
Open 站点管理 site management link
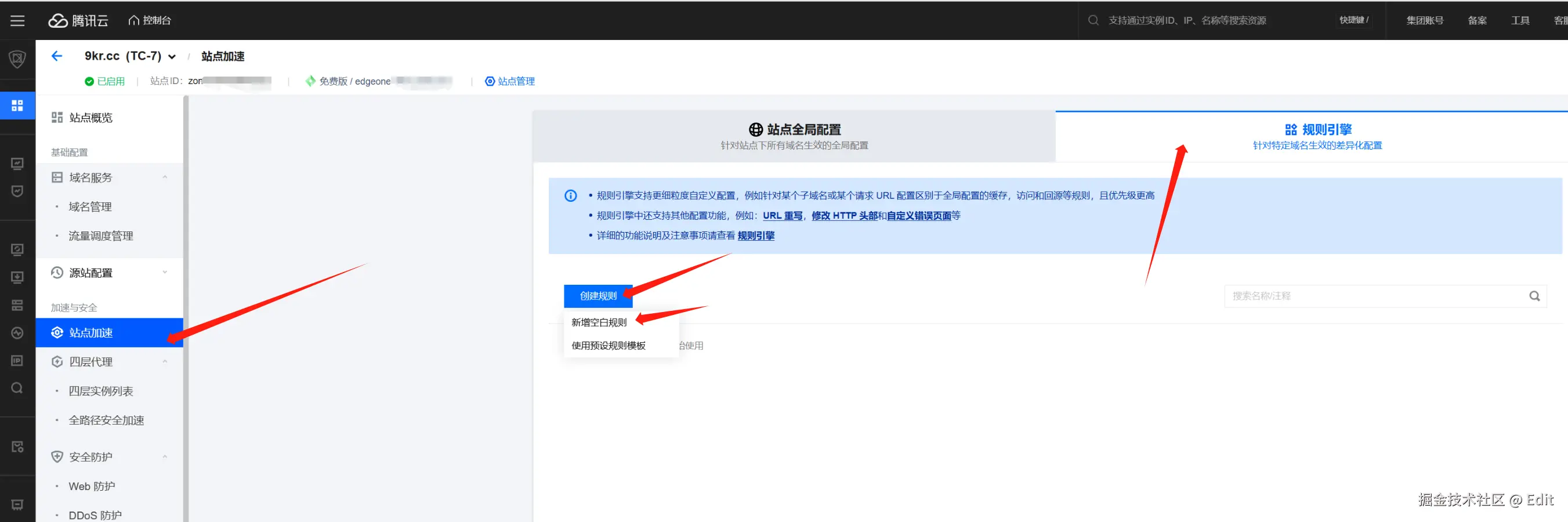[x=510, y=81]
